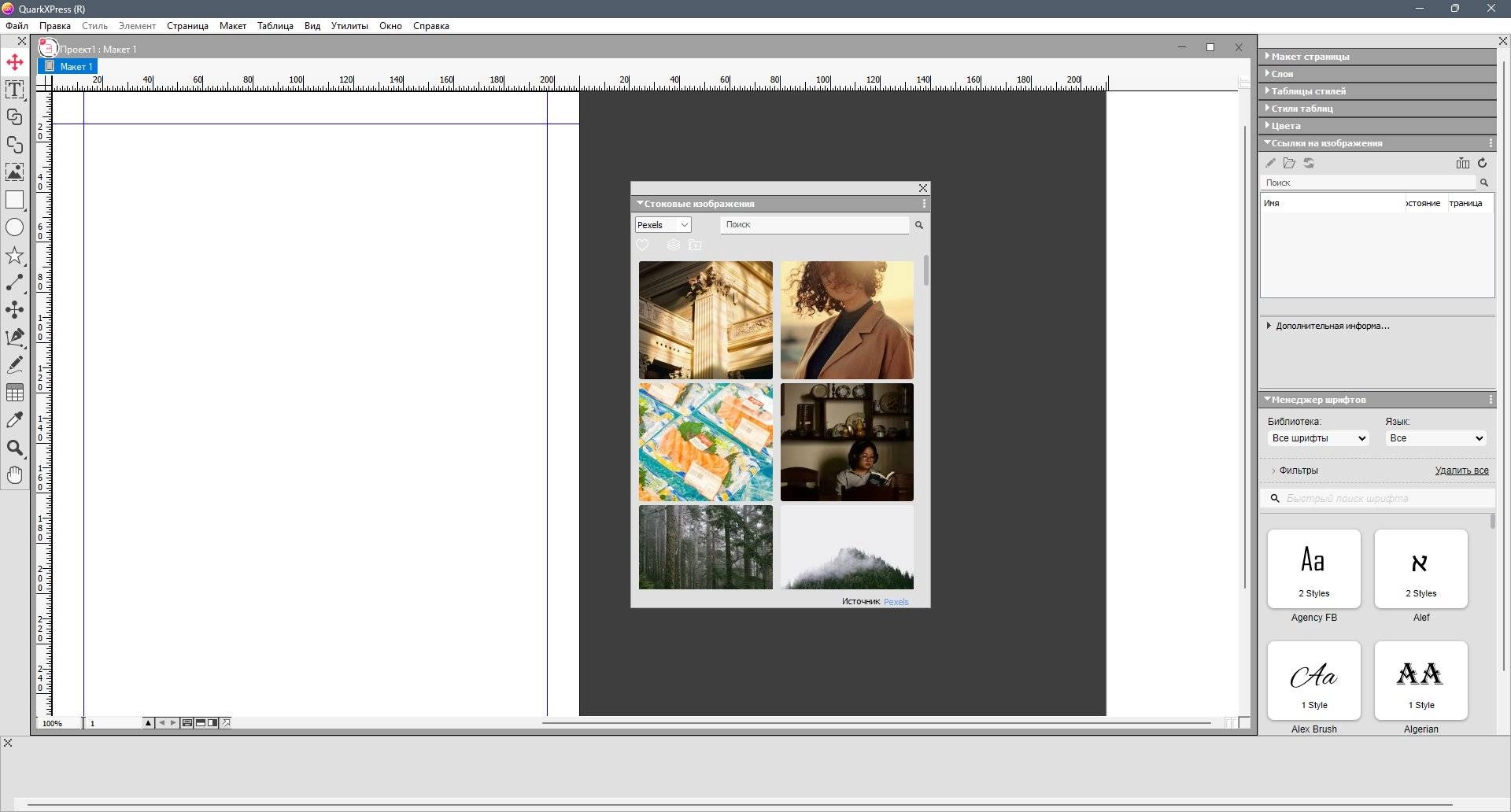This screenshot has width=1511, height=812.
Task: Select the Text Content tool
Action: tap(15, 90)
